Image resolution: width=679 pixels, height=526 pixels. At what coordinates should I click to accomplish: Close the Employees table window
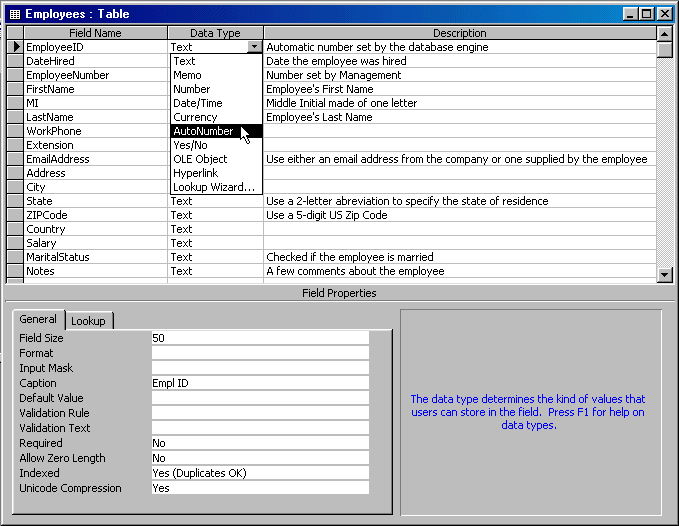664,14
